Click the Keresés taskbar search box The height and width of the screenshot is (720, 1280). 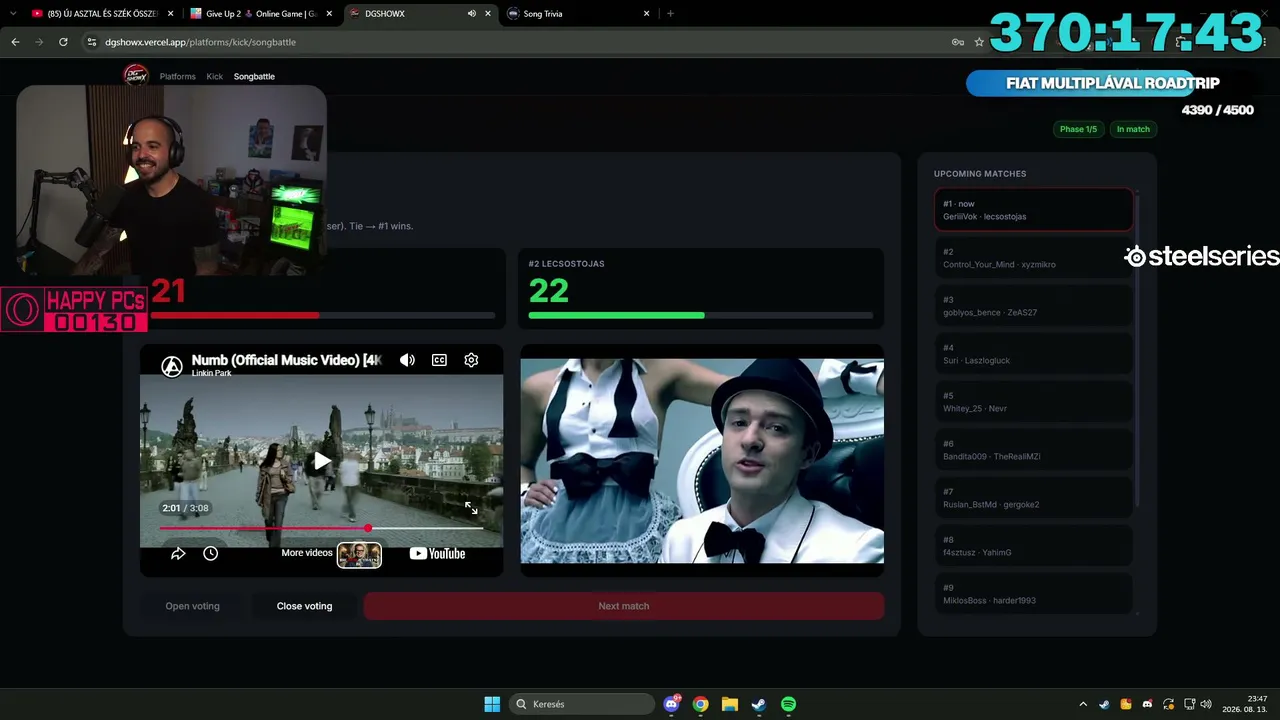pos(582,704)
